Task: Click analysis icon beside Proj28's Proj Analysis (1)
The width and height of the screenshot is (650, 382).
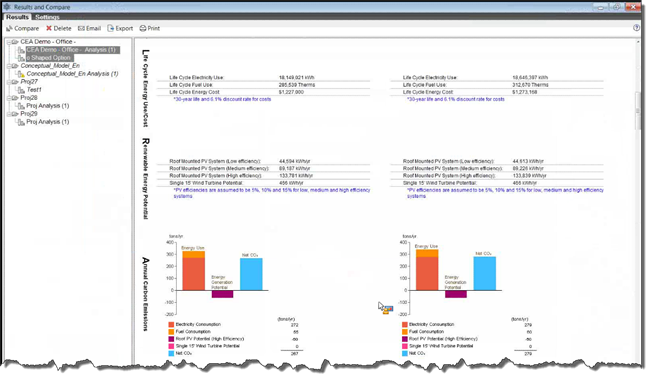Action: tap(21, 106)
